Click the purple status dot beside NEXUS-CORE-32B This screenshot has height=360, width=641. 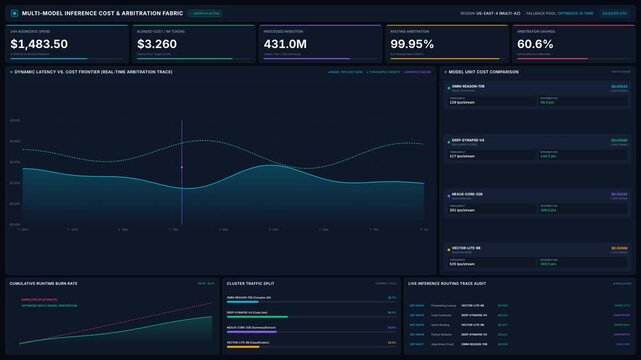click(449, 196)
